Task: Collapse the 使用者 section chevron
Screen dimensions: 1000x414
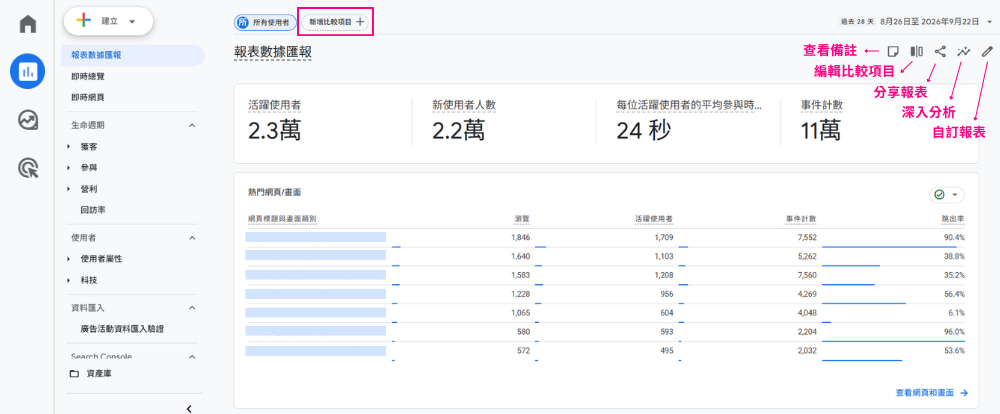Action: pos(193,238)
